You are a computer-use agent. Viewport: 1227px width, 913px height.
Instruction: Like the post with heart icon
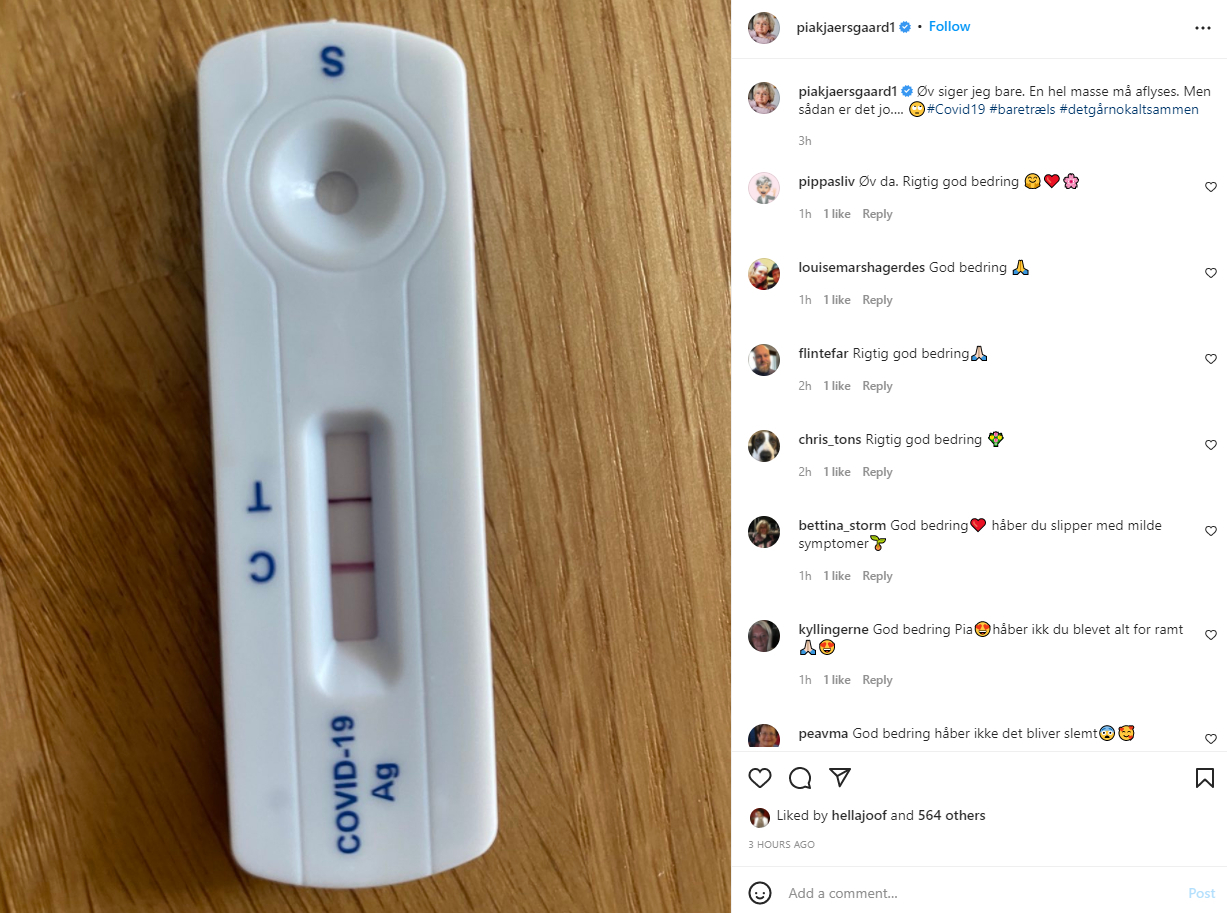click(x=760, y=778)
